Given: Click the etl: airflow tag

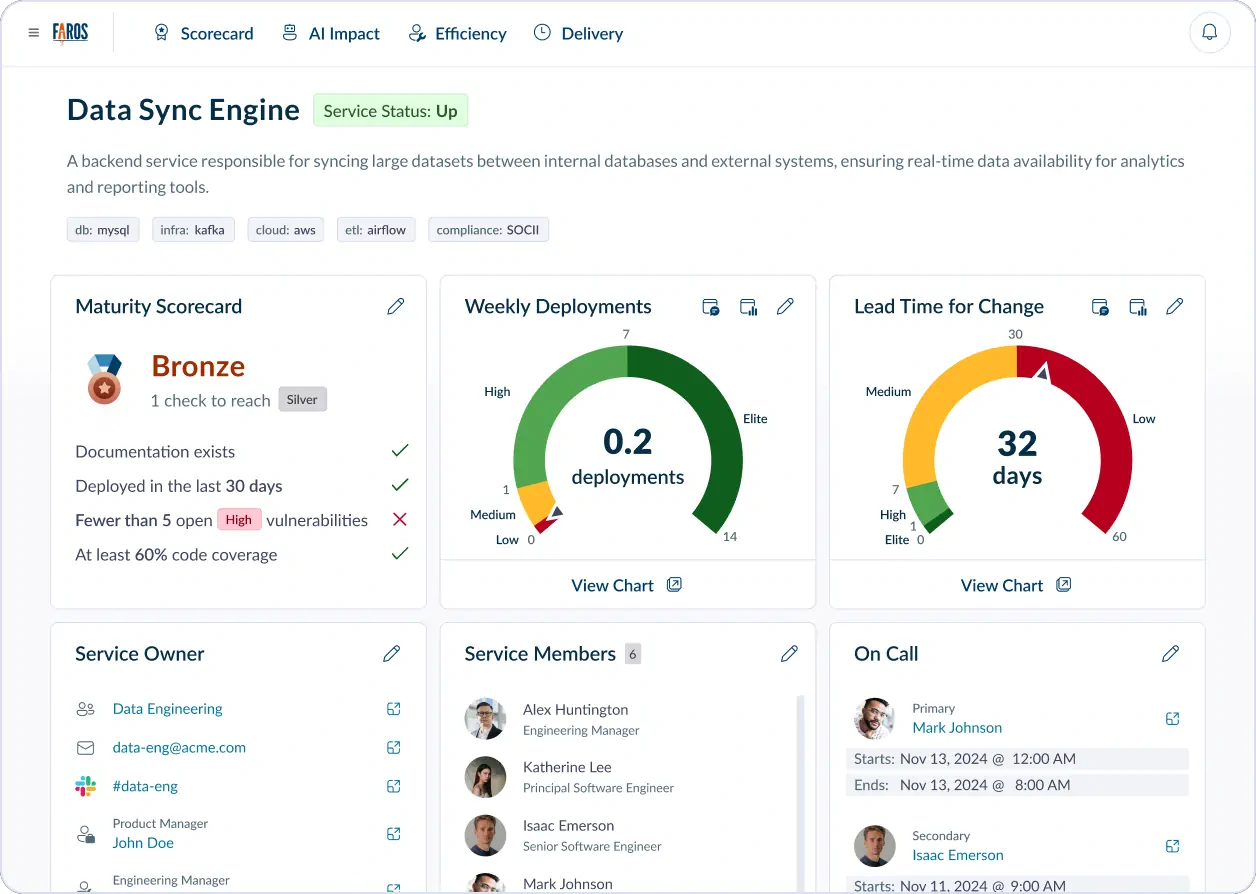Looking at the screenshot, I should [376, 230].
